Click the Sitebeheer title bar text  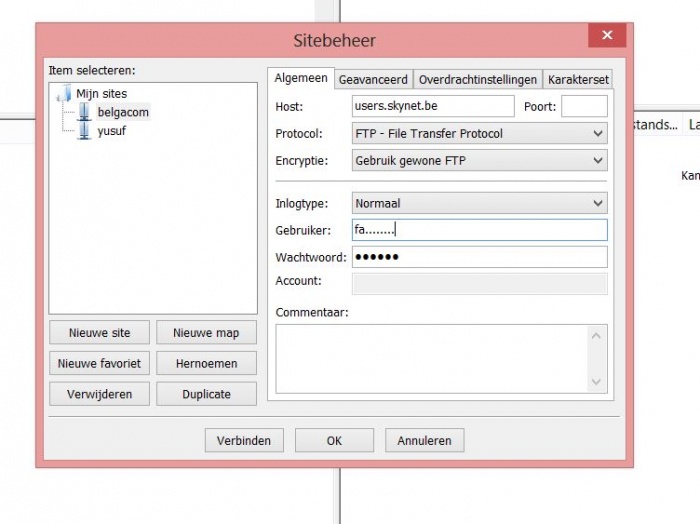tap(334, 41)
